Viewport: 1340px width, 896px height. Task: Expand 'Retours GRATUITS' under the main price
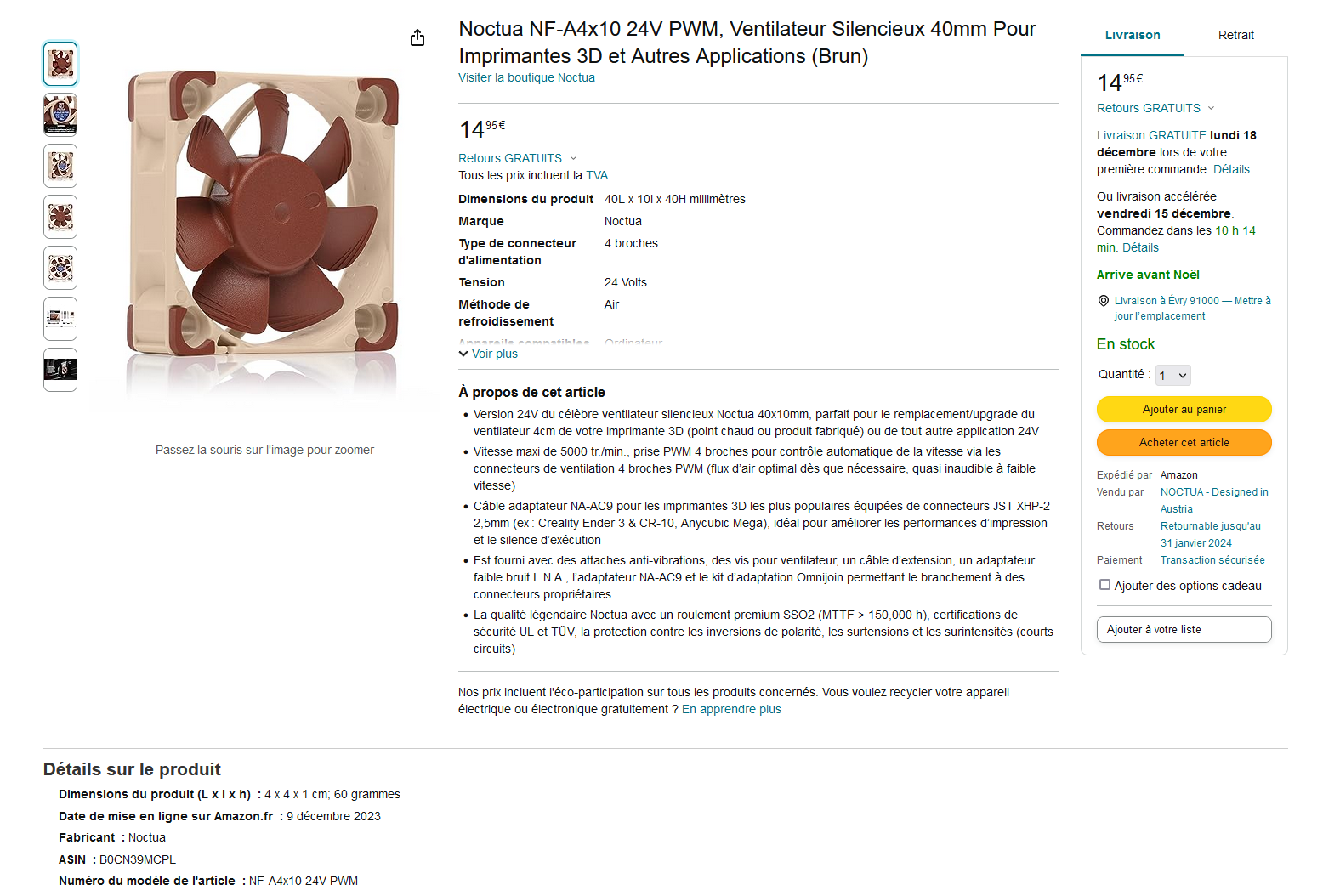[517, 158]
